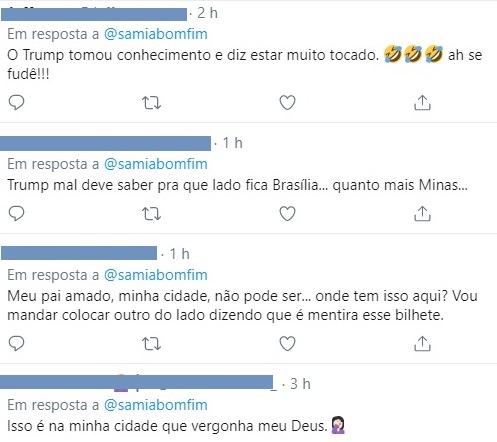Viewport: 497px width, 442px height.
Task: Share the tweet ending with 'ah se fudê!!!'
Action: 422,102
